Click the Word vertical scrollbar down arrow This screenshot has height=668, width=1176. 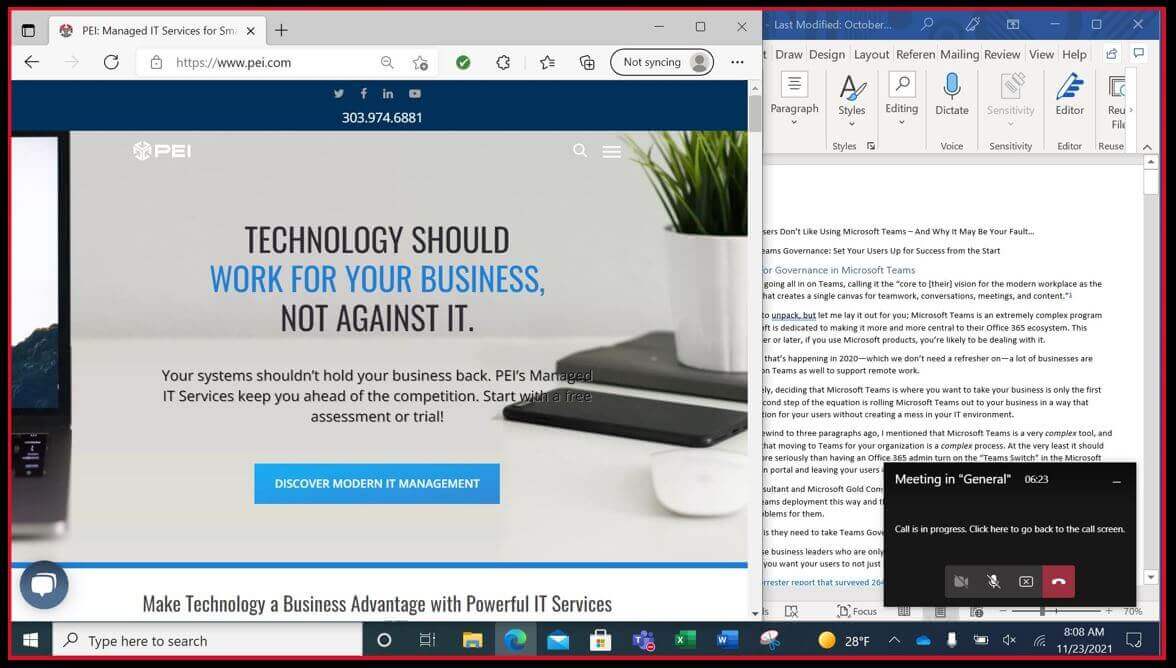(x=1150, y=577)
